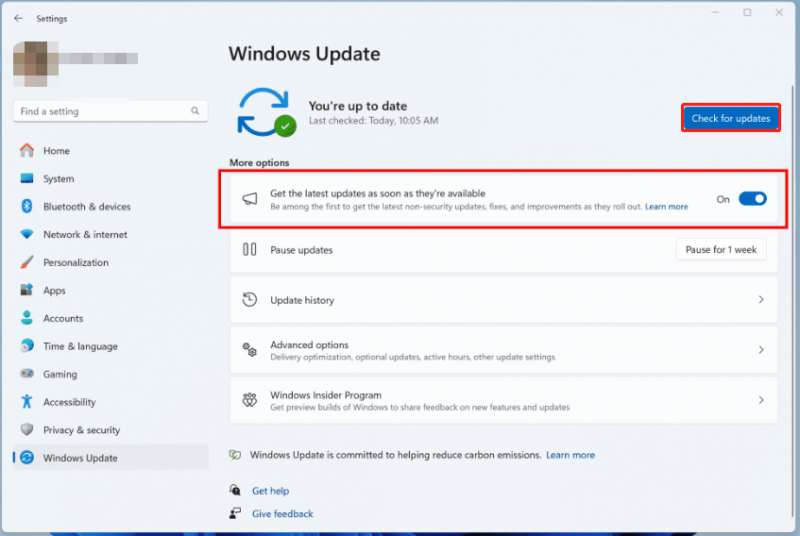Viewport: 800px width, 536px height.
Task: Click the Advanced options gears icon
Action: (249, 350)
